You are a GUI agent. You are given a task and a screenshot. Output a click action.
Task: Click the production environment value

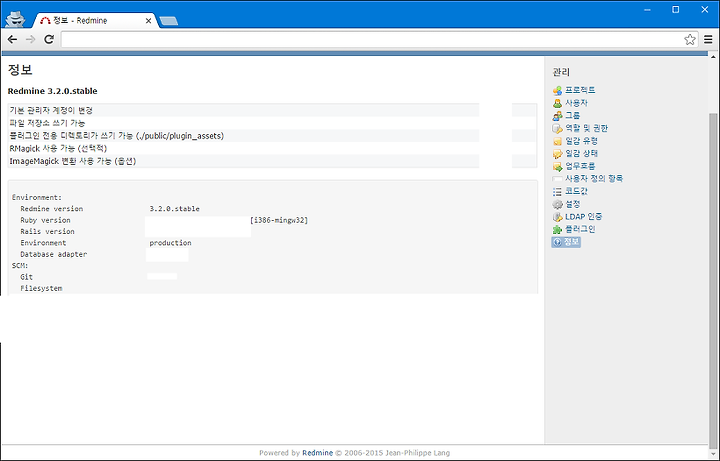pos(170,243)
